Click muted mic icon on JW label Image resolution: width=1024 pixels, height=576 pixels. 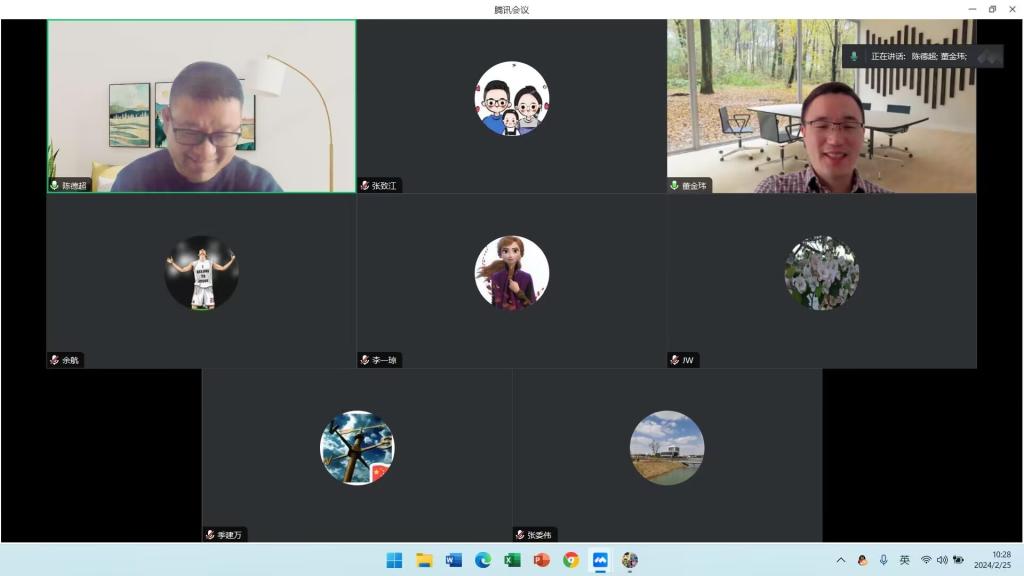tap(675, 360)
